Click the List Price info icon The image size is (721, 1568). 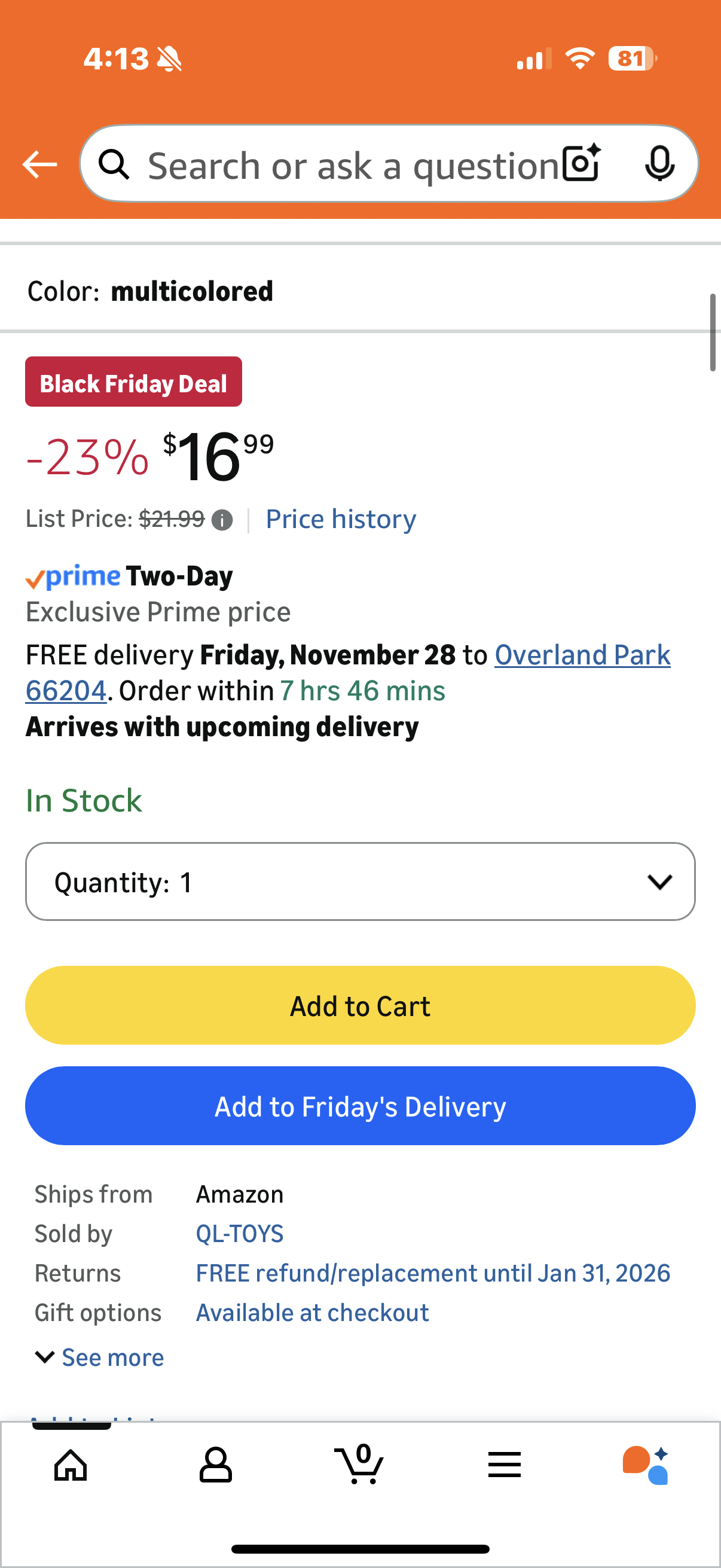[222, 520]
